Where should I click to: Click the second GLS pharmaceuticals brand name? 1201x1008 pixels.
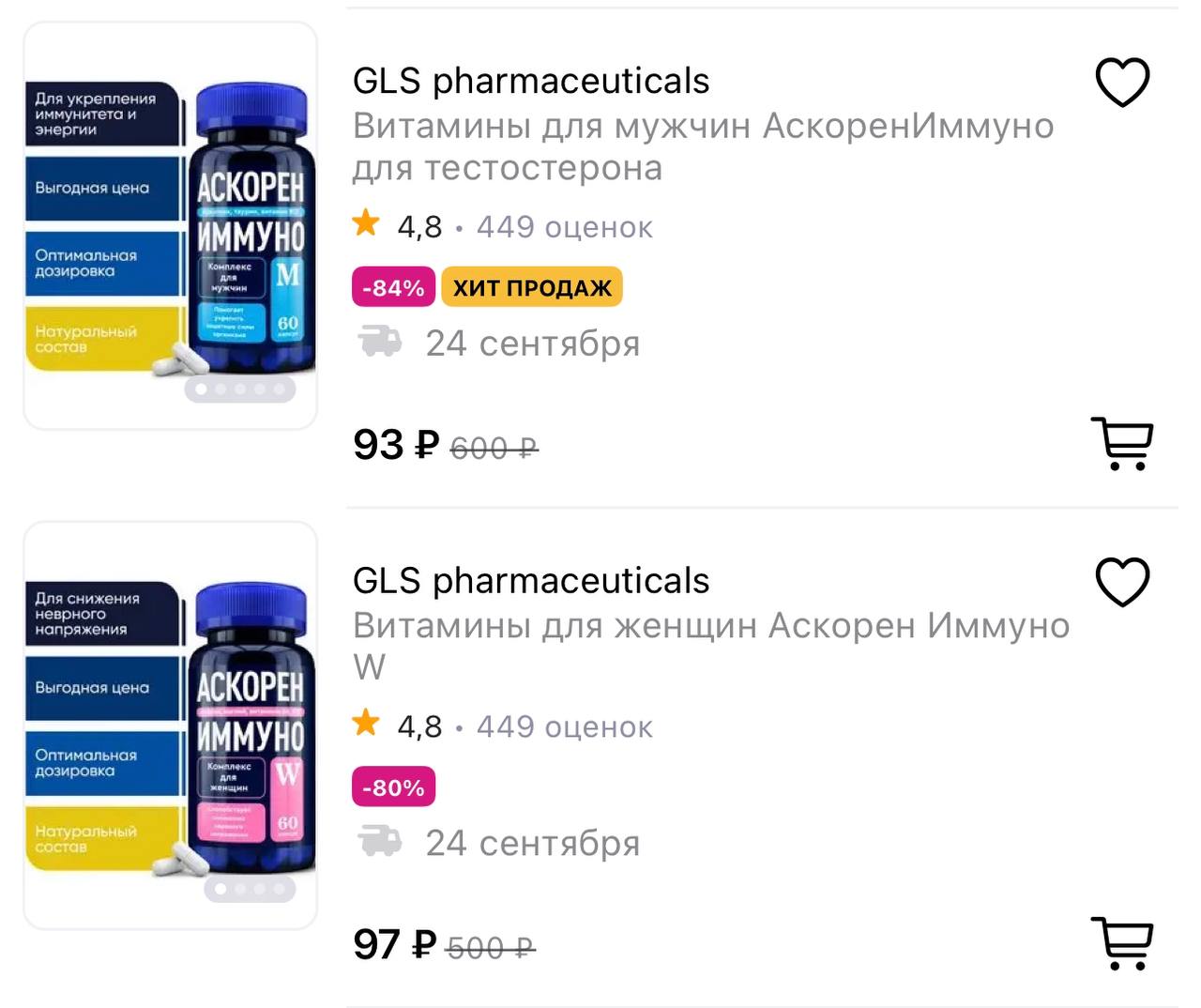[x=531, y=581]
